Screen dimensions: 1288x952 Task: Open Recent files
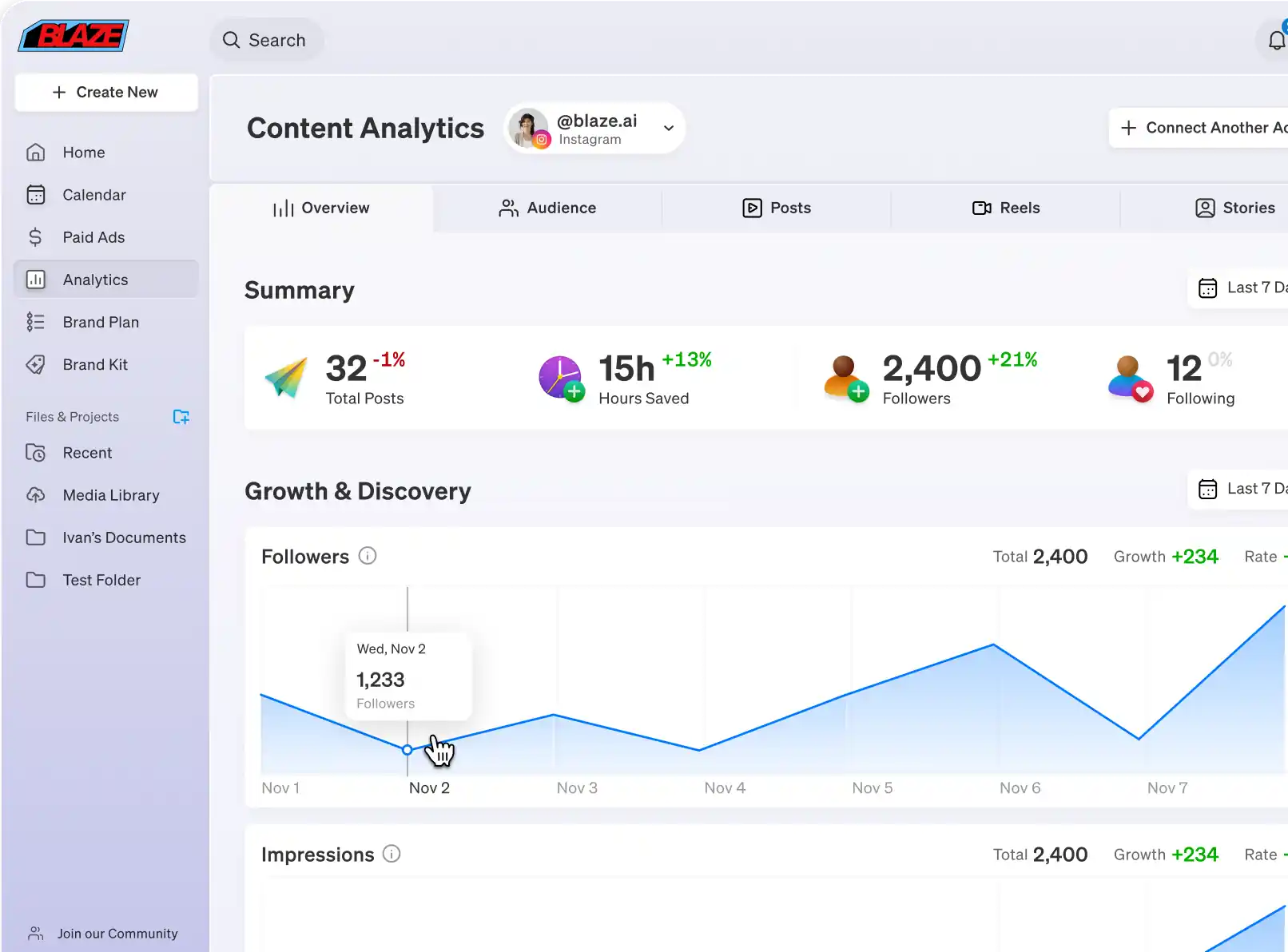tap(106, 453)
